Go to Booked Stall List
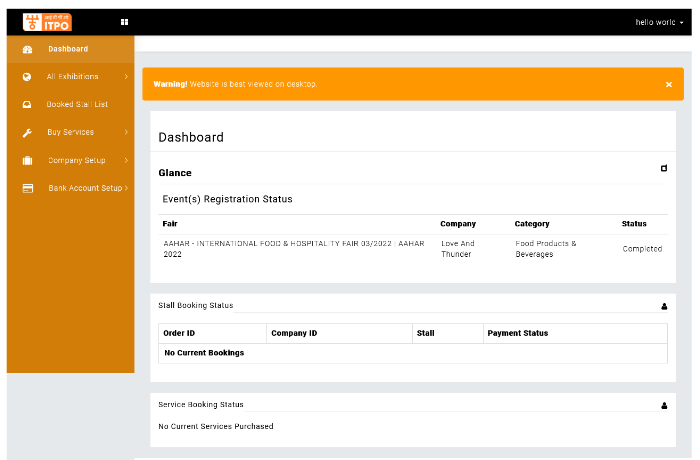 [71, 105]
